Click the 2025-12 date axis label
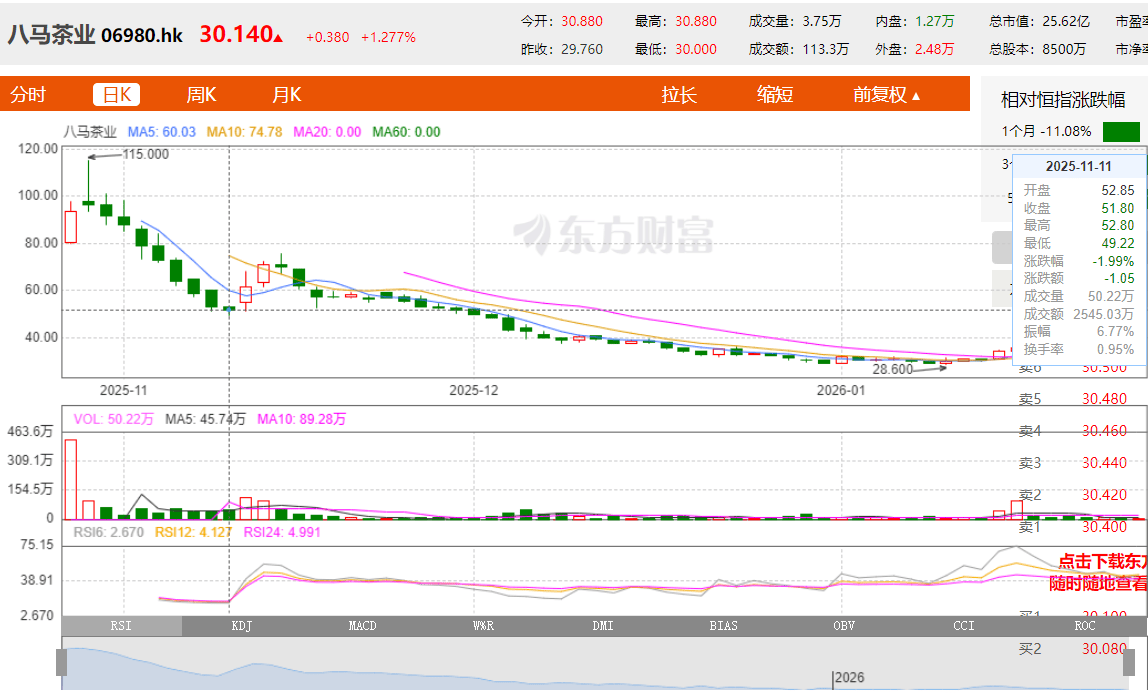Viewport: 1148px width, 696px height. 474,390
